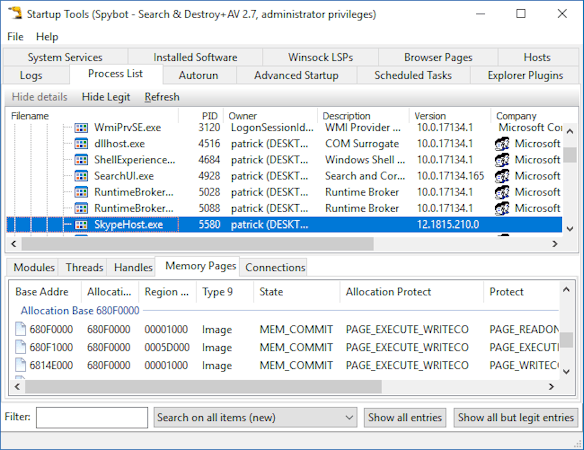Screen dimensions: 584x450
Task: Open the Advanced Startup tab
Action: point(296,75)
